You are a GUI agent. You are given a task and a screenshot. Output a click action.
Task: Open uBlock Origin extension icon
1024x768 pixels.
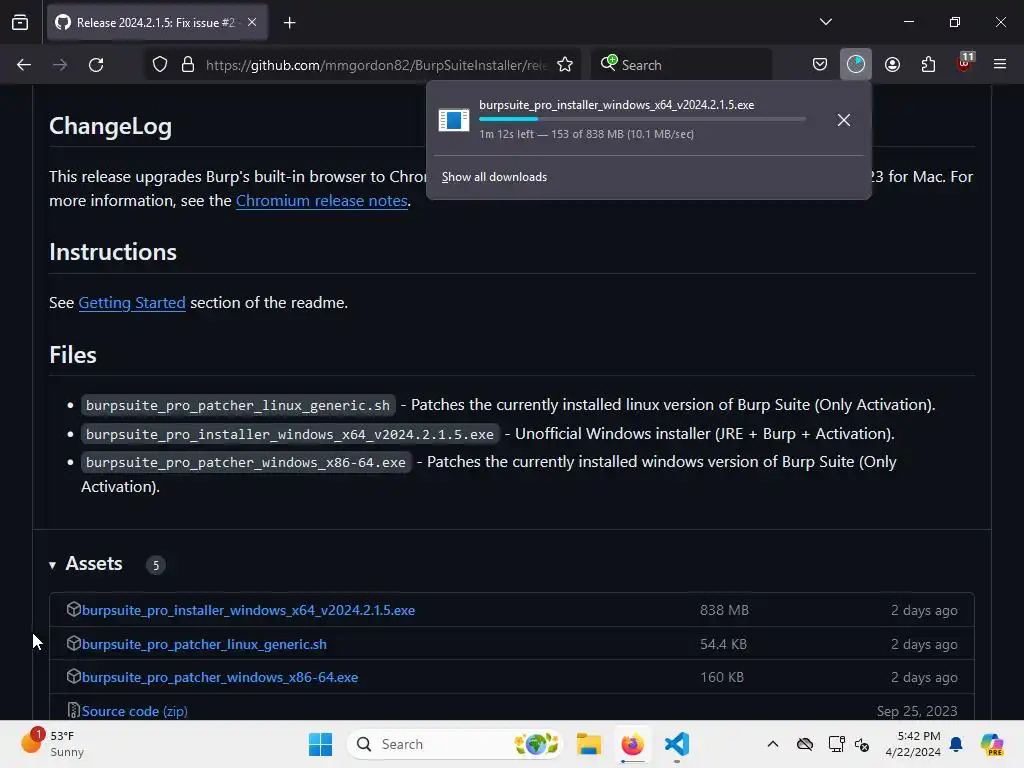(x=965, y=63)
